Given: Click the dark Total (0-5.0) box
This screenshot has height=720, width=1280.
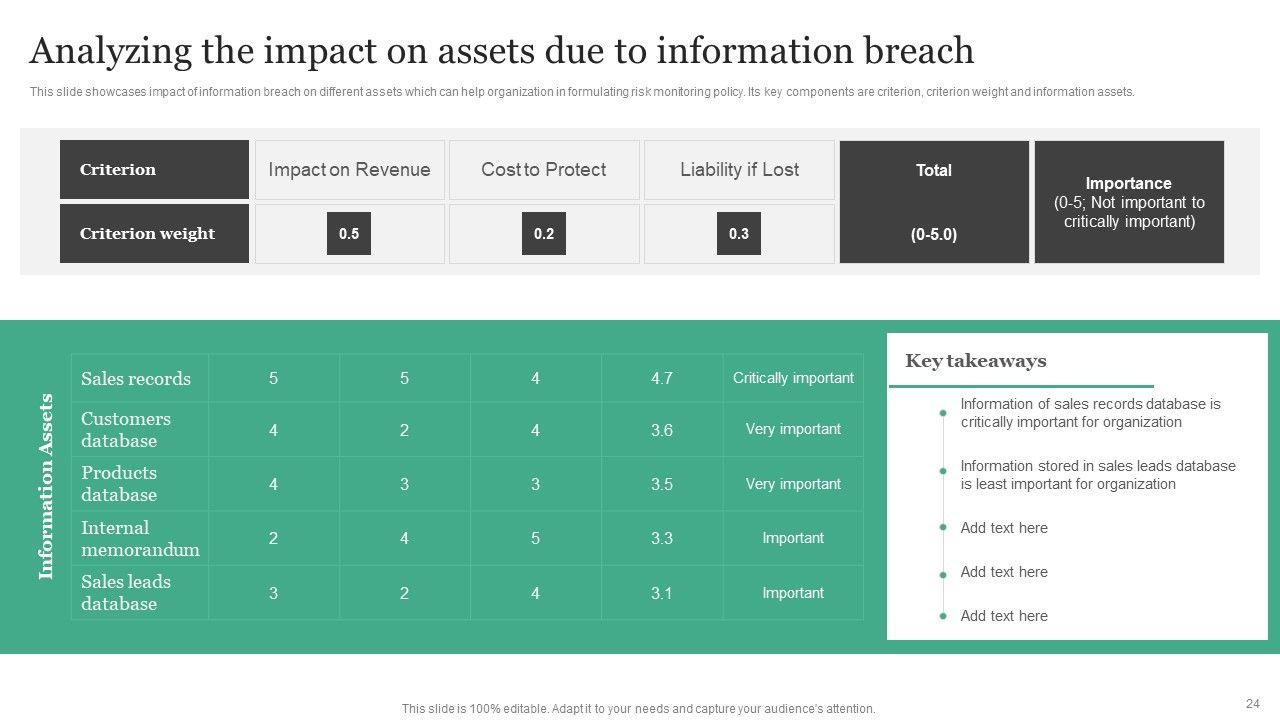Looking at the screenshot, I should tap(933, 202).
